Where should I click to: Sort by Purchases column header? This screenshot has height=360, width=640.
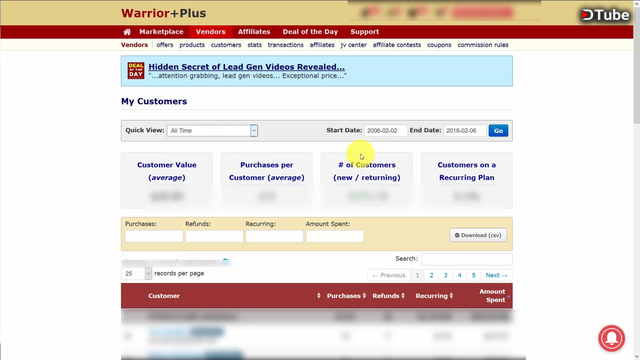[x=346, y=296]
